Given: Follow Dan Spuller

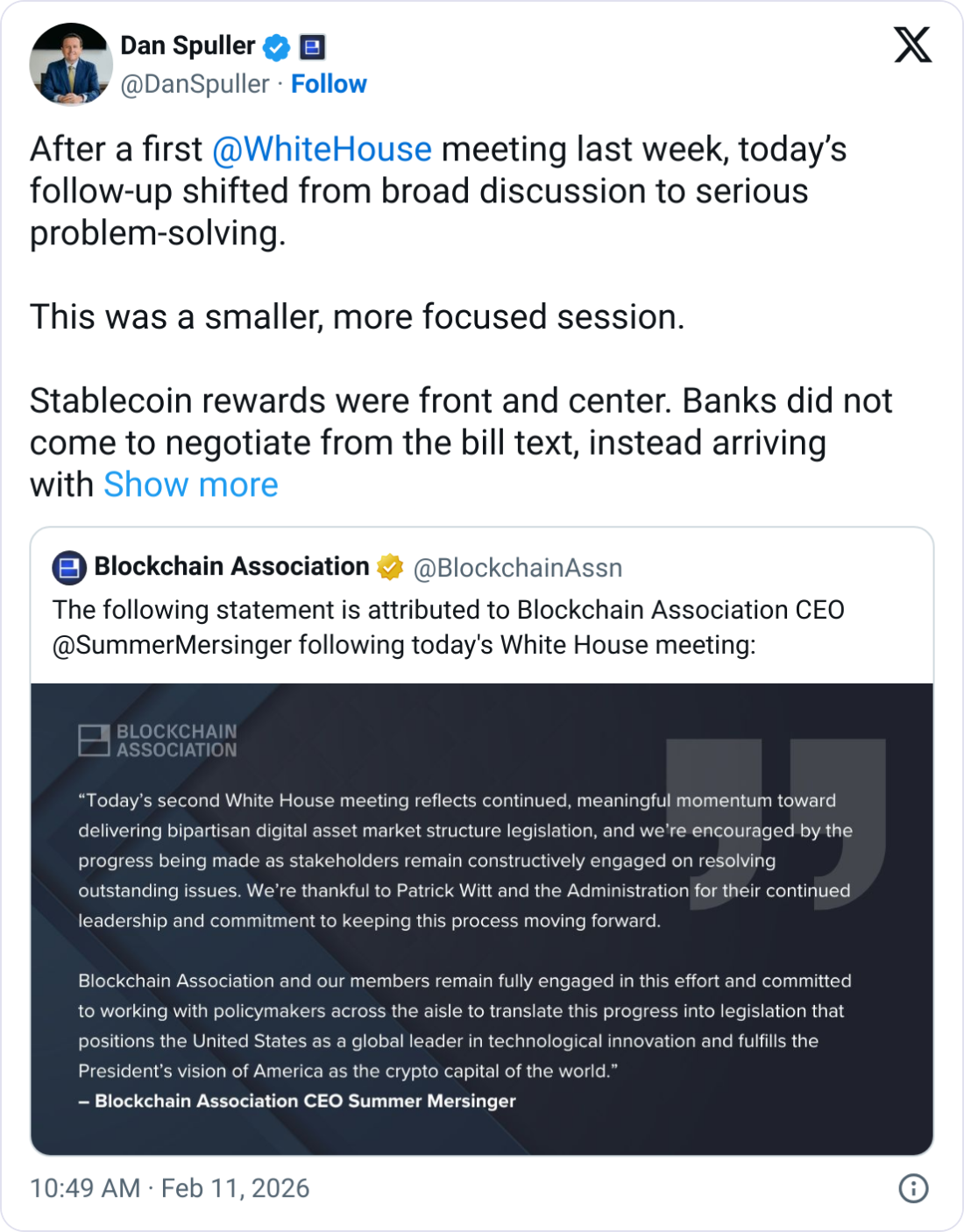Looking at the screenshot, I should [329, 84].
